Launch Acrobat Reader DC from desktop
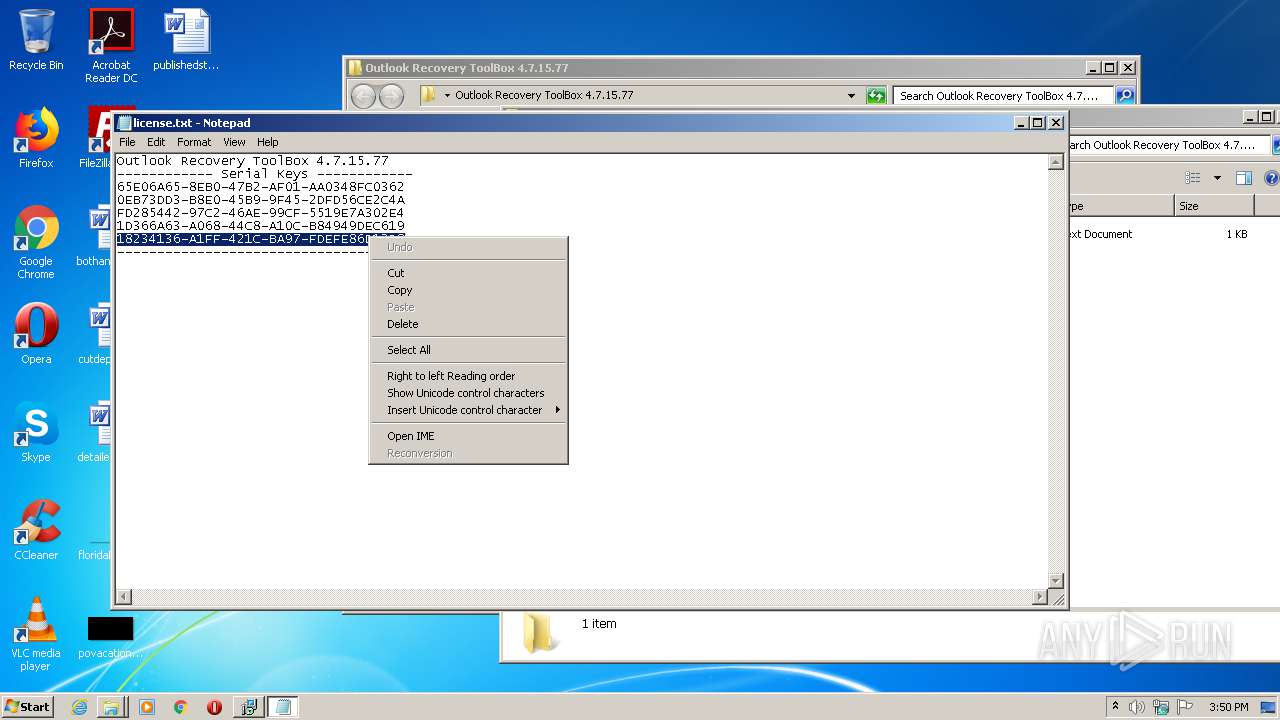The height and width of the screenshot is (720, 1280). point(111,46)
